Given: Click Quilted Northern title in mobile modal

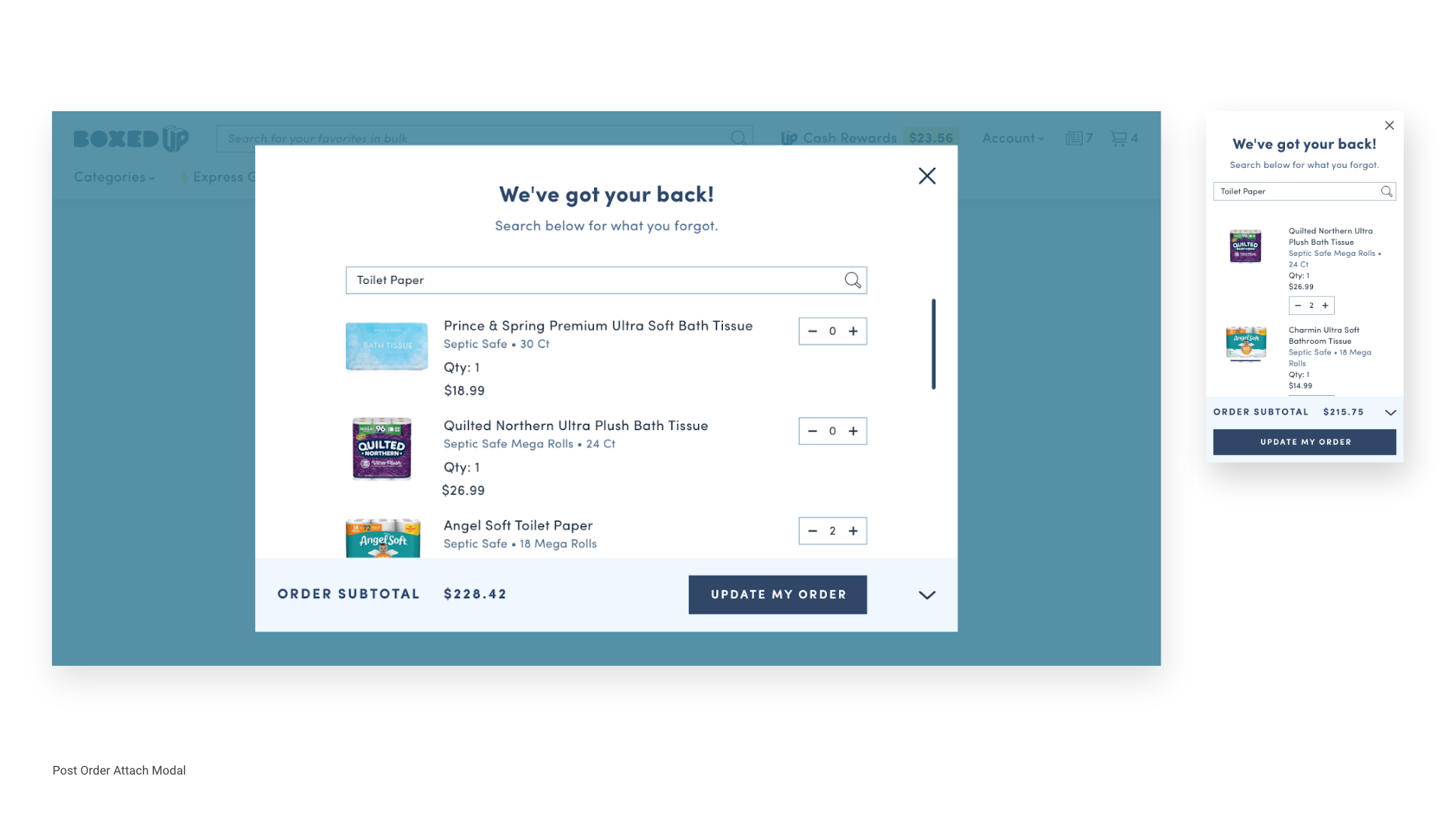Looking at the screenshot, I should (x=1330, y=236).
